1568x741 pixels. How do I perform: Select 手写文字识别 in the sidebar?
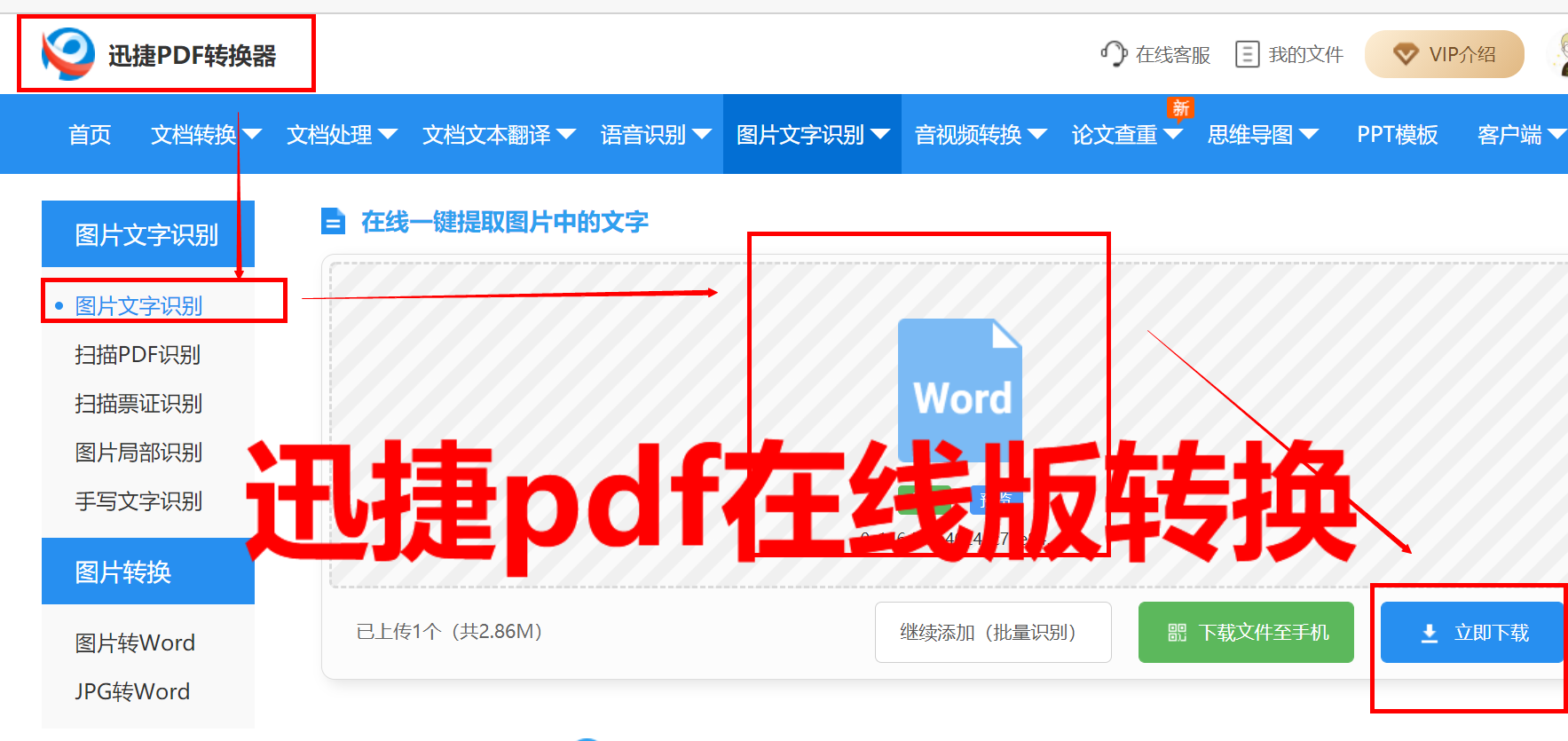(138, 501)
